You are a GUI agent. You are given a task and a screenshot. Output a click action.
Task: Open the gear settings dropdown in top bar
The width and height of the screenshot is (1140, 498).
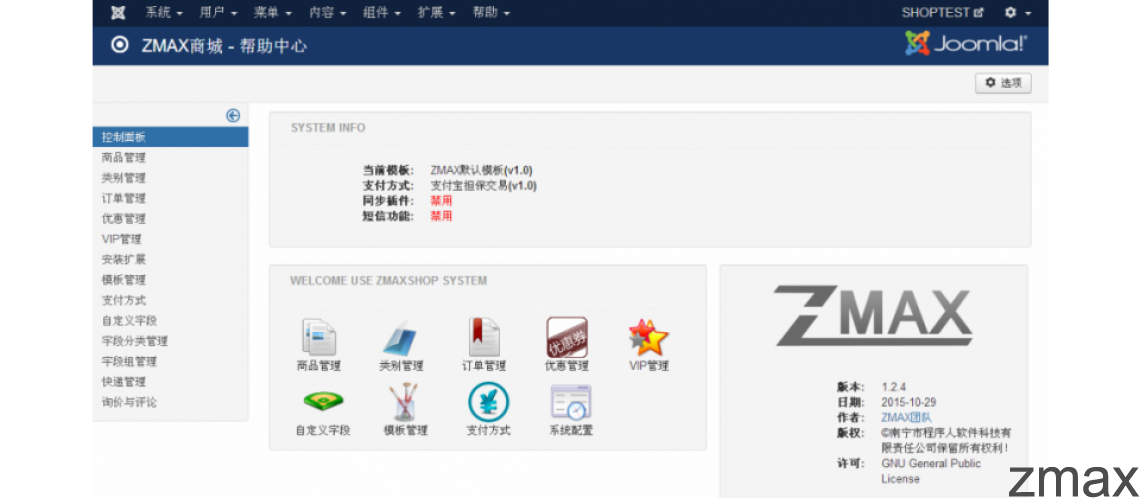coord(1017,13)
